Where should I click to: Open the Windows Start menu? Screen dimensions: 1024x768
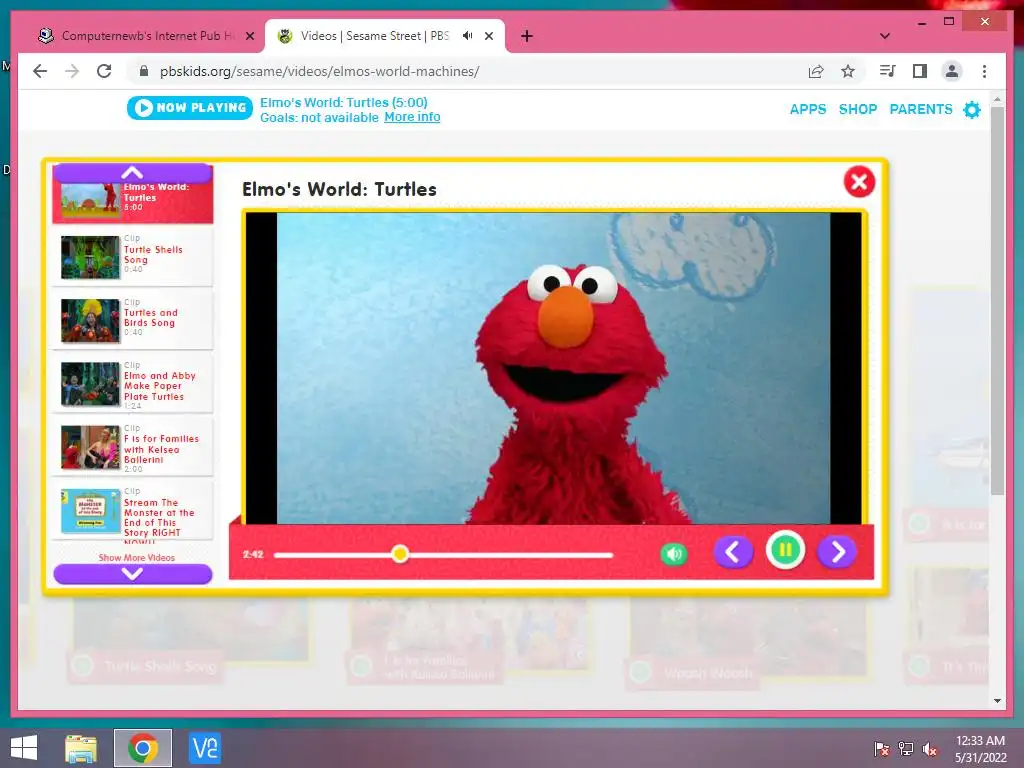[x=24, y=748]
